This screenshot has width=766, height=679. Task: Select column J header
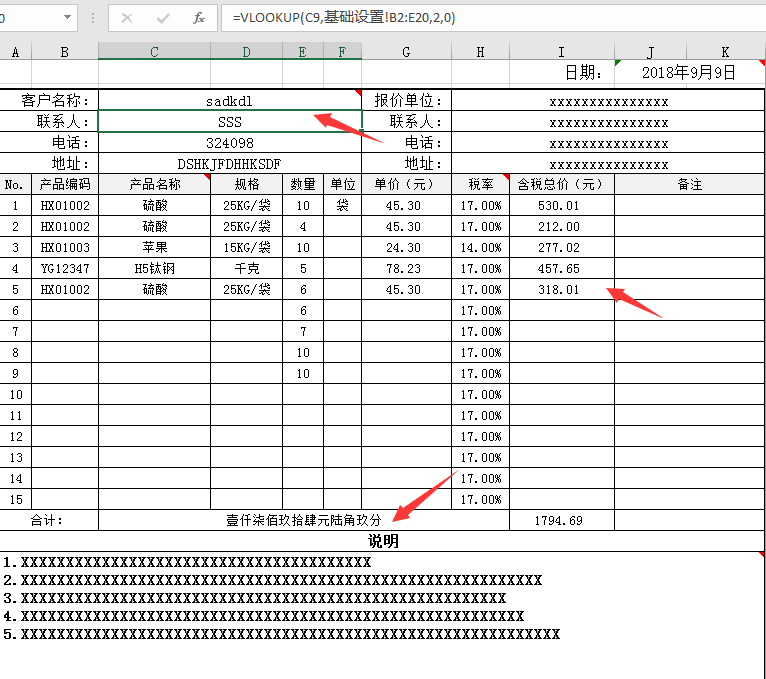[x=651, y=52]
